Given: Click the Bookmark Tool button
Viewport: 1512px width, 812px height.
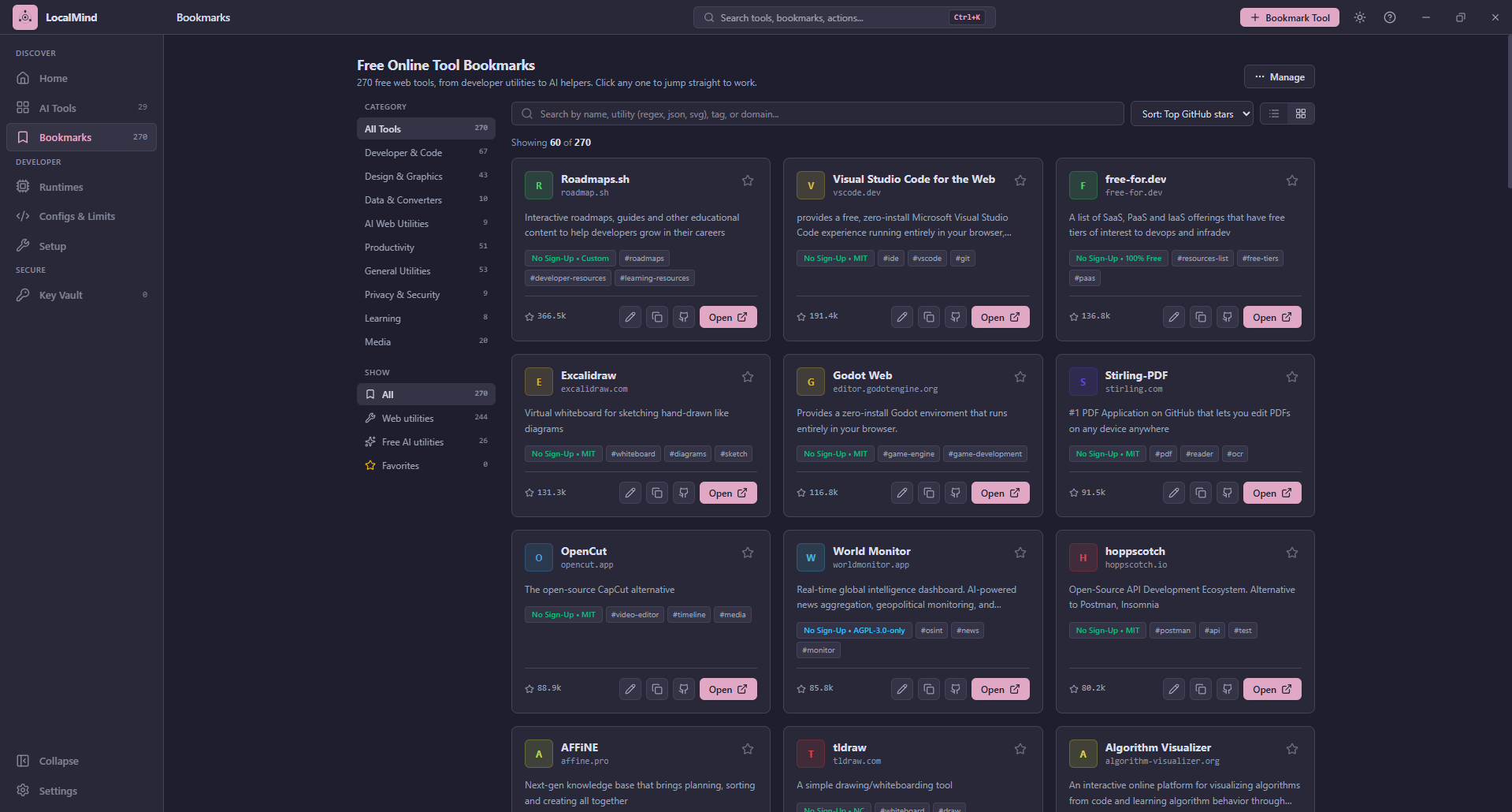Looking at the screenshot, I should (1289, 17).
